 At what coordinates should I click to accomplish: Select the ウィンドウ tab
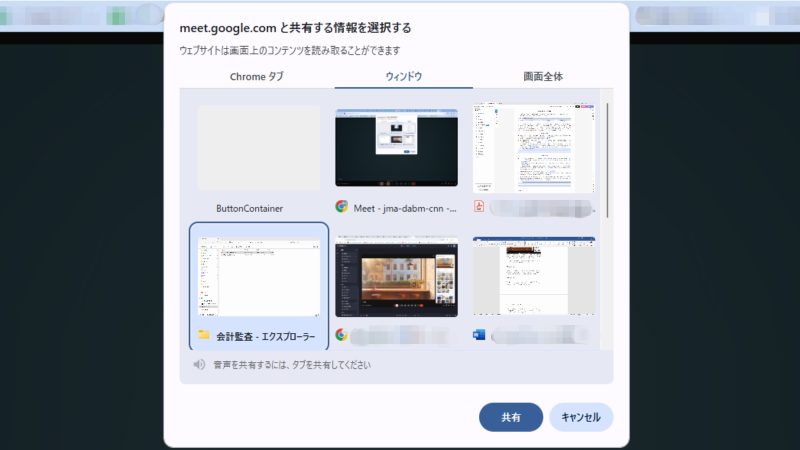click(x=404, y=76)
